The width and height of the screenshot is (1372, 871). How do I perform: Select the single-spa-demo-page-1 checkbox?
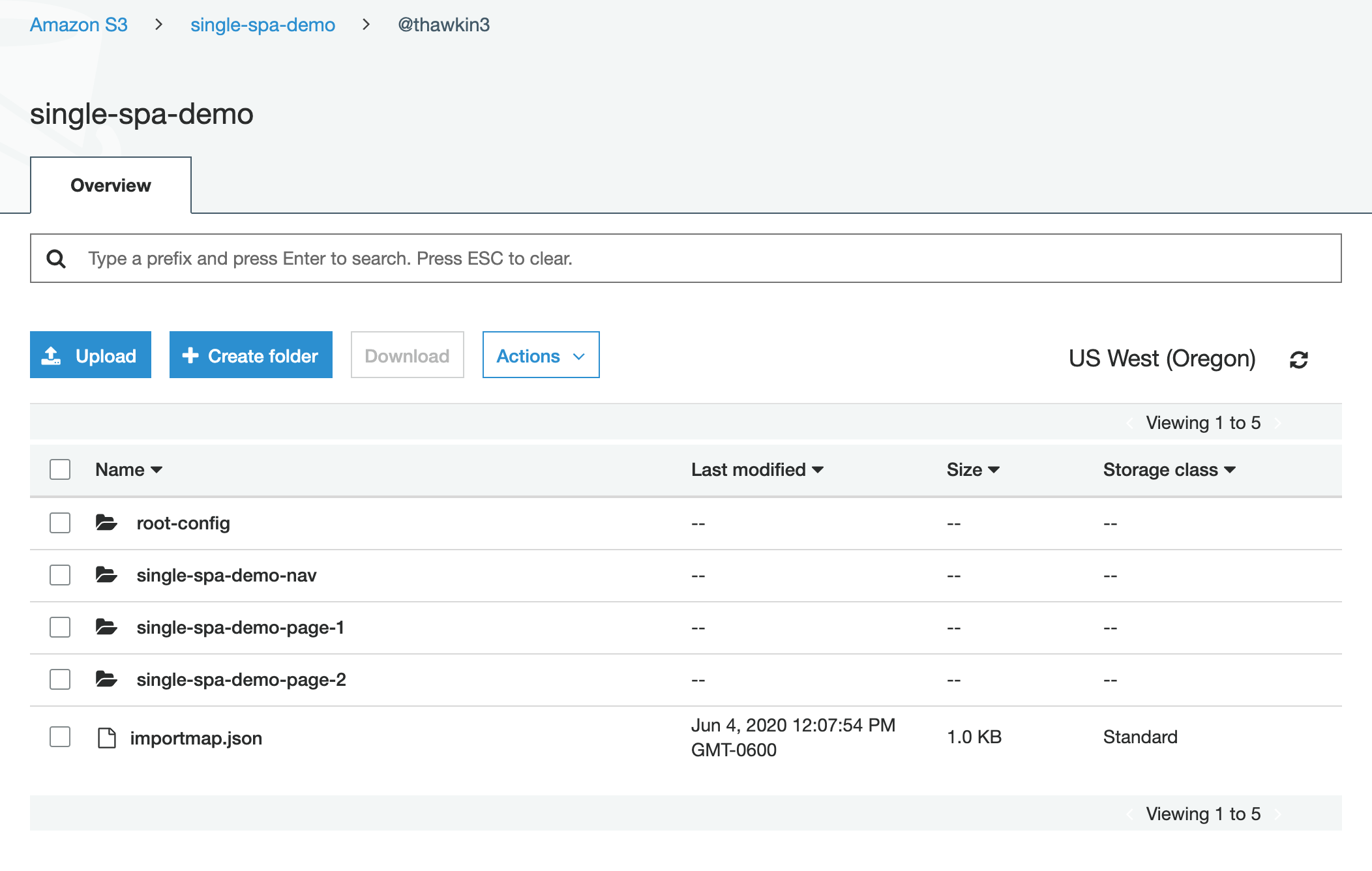[x=60, y=627]
